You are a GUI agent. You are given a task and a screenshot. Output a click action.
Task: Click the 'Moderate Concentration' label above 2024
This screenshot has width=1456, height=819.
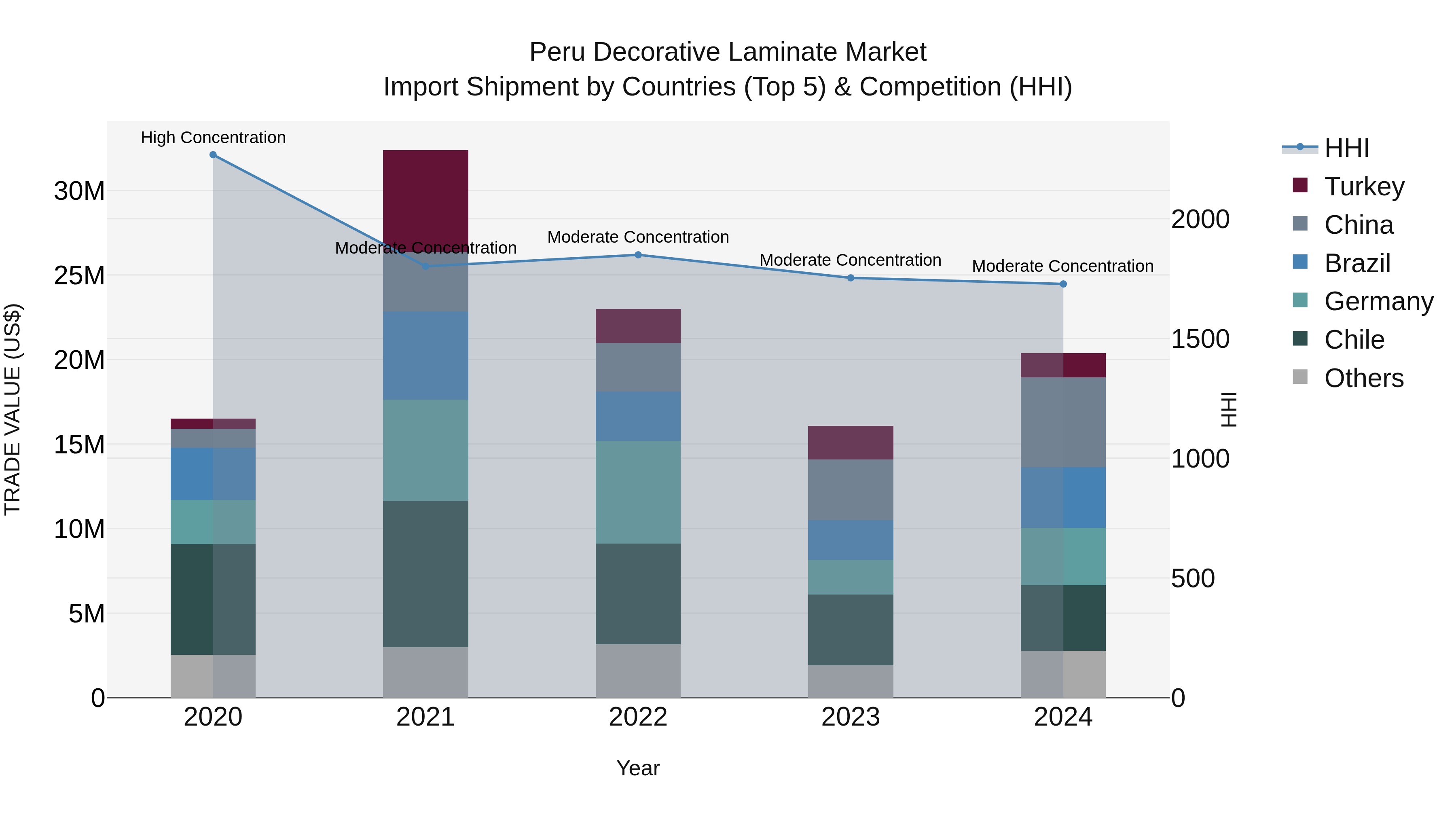[1063, 266]
